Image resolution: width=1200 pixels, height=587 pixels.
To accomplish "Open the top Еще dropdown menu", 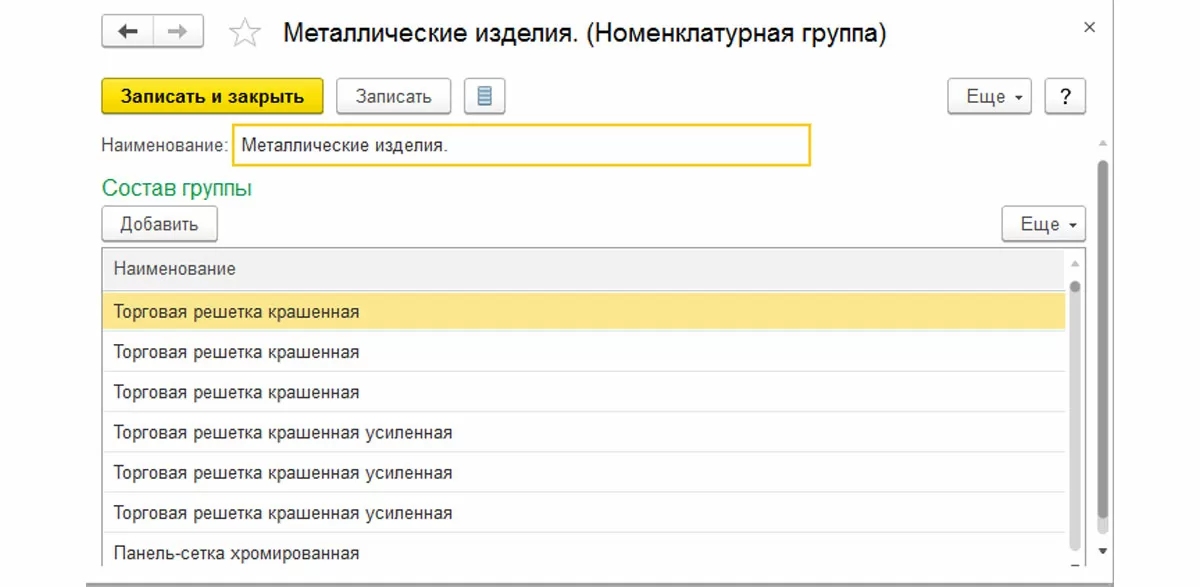I will (989, 96).
